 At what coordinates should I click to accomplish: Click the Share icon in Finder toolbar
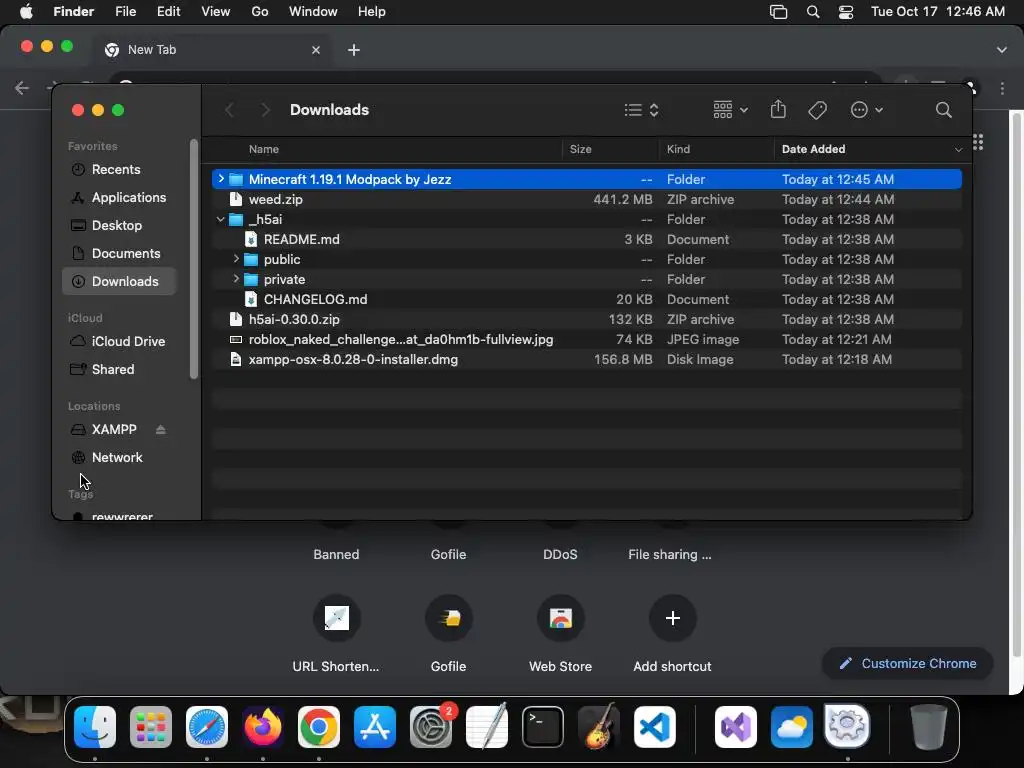pos(778,109)
